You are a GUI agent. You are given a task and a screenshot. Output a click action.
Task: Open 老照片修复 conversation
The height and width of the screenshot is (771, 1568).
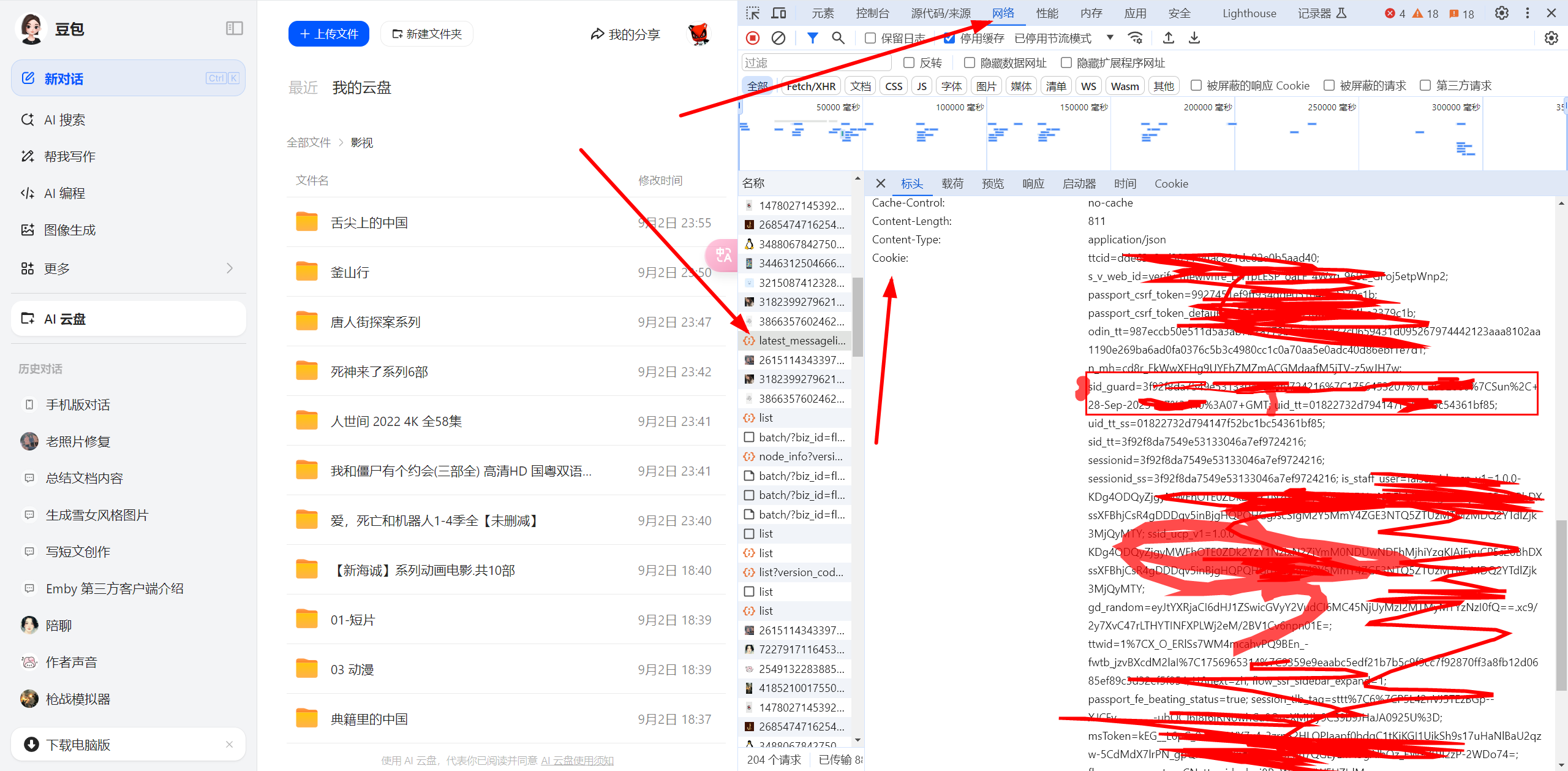128,441
